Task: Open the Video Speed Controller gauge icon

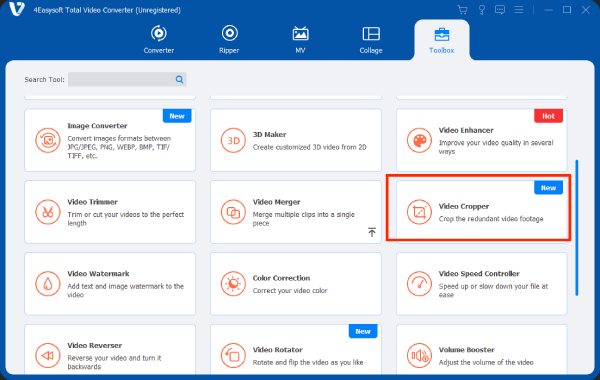Action: (x=419, y=284)
